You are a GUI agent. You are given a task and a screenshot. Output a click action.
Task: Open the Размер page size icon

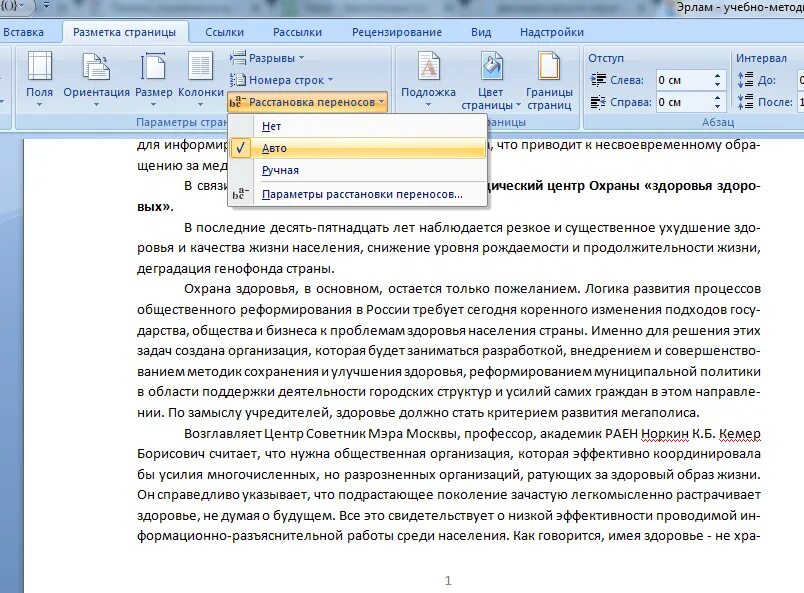click(x=153, y=67)
